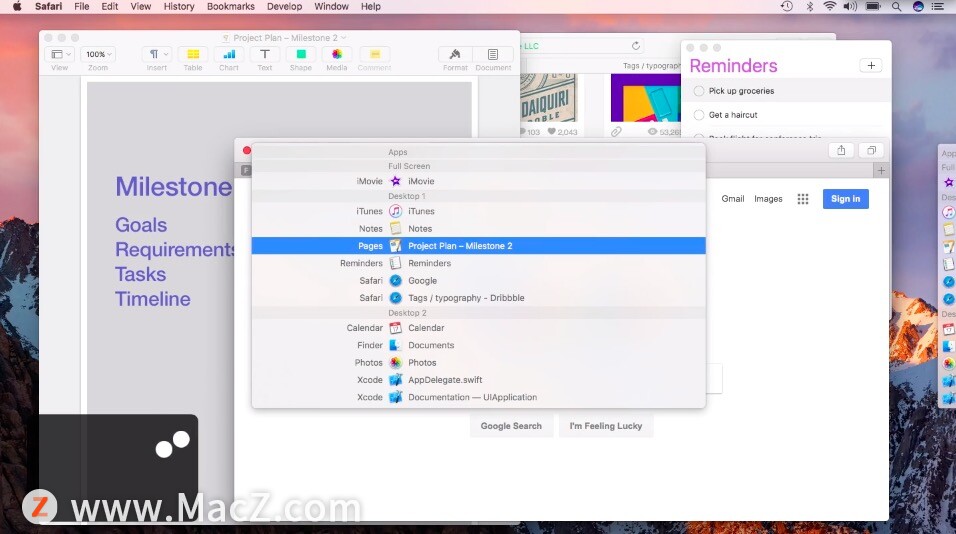Open a new Safari tab with plus
This screenshot has height=534, width=956.
[881, 171]
